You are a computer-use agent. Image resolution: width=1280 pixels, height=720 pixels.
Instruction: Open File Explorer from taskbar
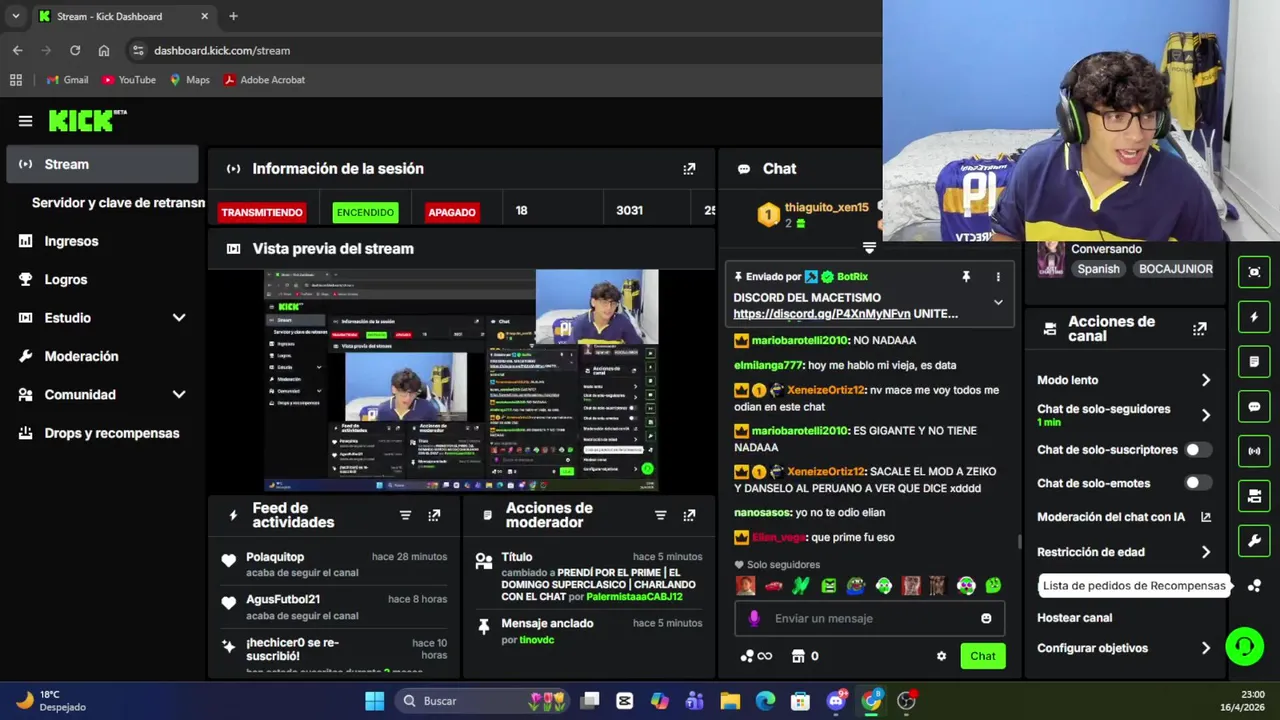click(x=730, y=701)
